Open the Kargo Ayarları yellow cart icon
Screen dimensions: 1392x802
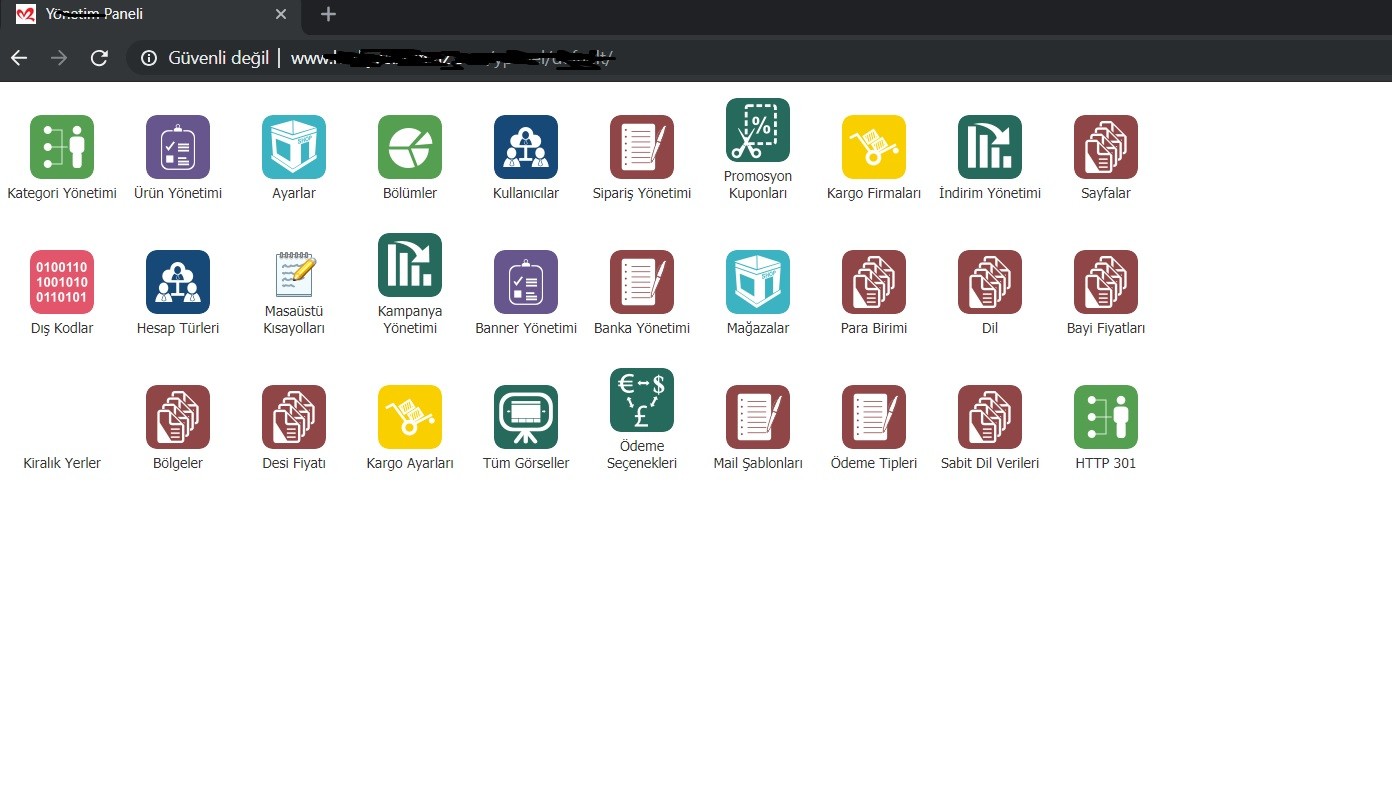(x=410, y=417)
